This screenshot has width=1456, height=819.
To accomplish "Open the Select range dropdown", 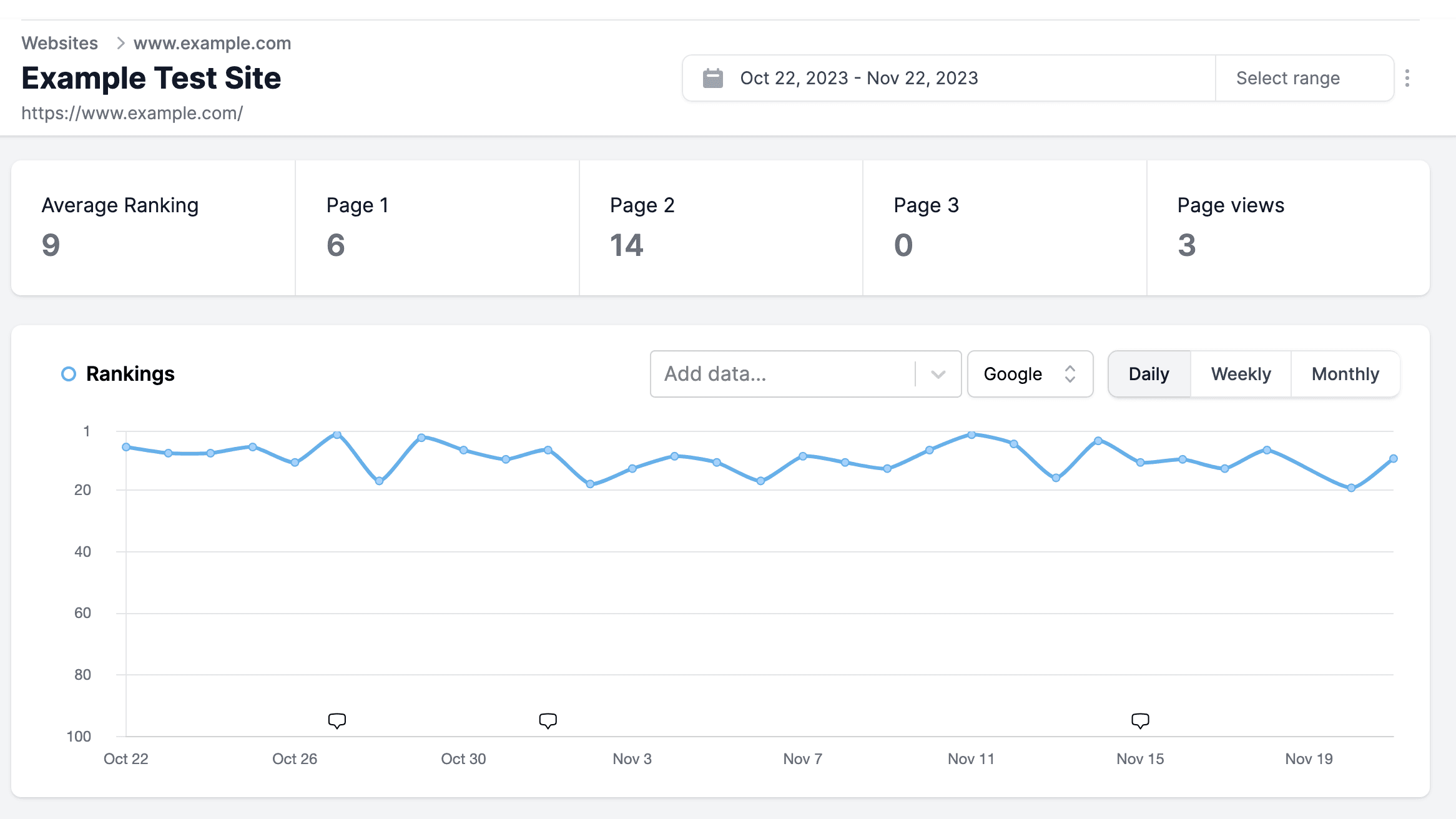I will coord(1287,78).
